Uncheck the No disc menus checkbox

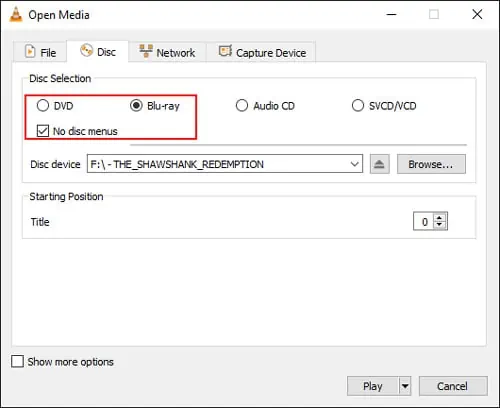(x=43, y=131)
